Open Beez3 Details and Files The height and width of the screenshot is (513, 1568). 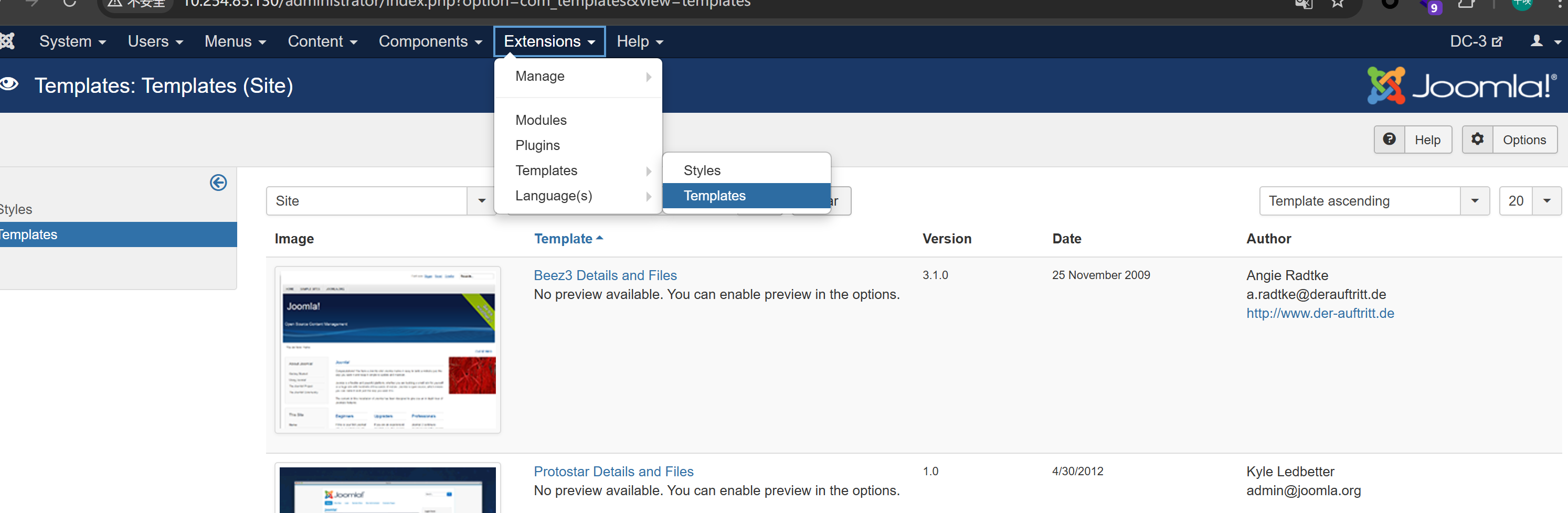pos(605,275)
